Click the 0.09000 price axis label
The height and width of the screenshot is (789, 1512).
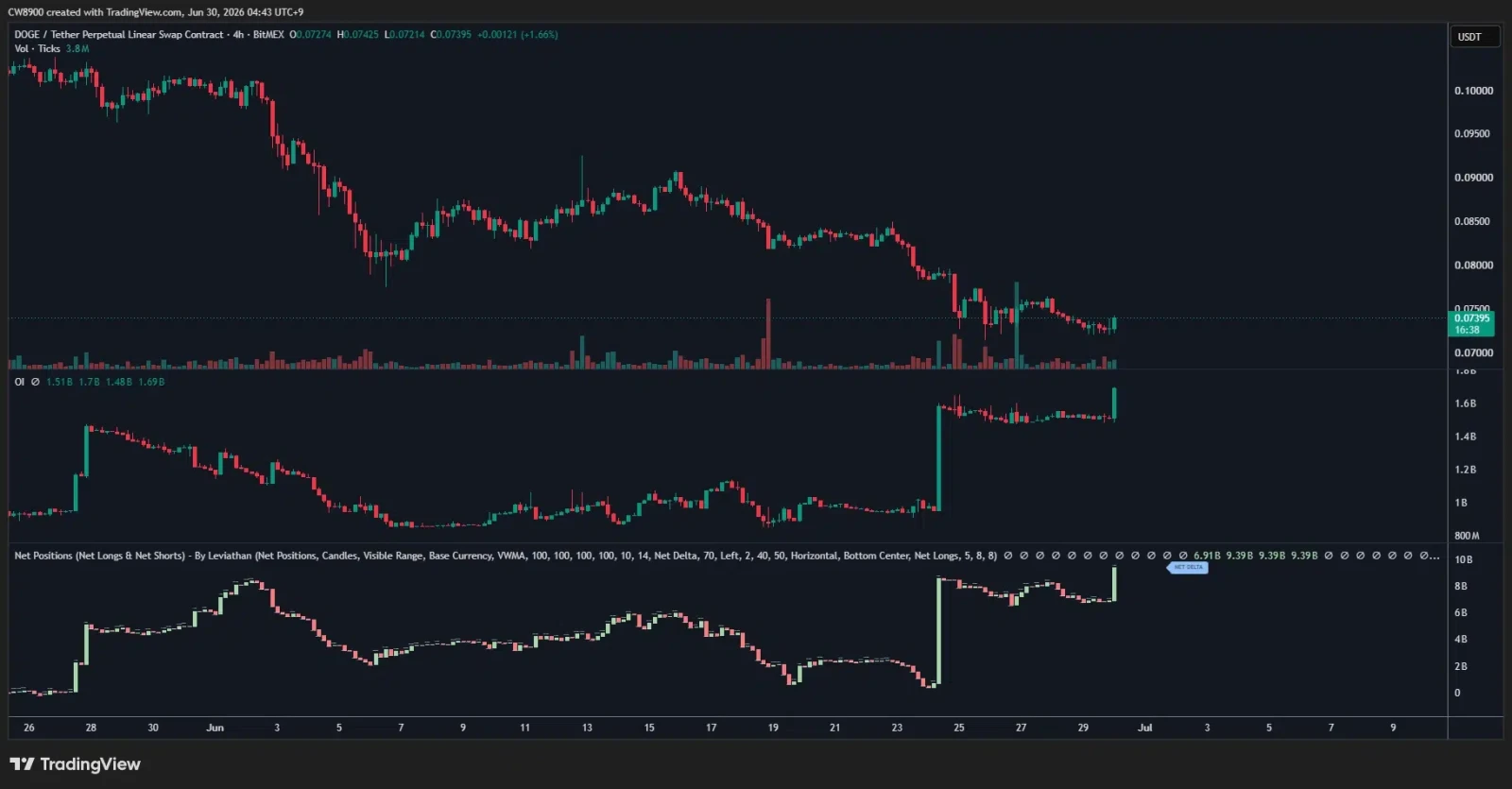[1473, 178]
